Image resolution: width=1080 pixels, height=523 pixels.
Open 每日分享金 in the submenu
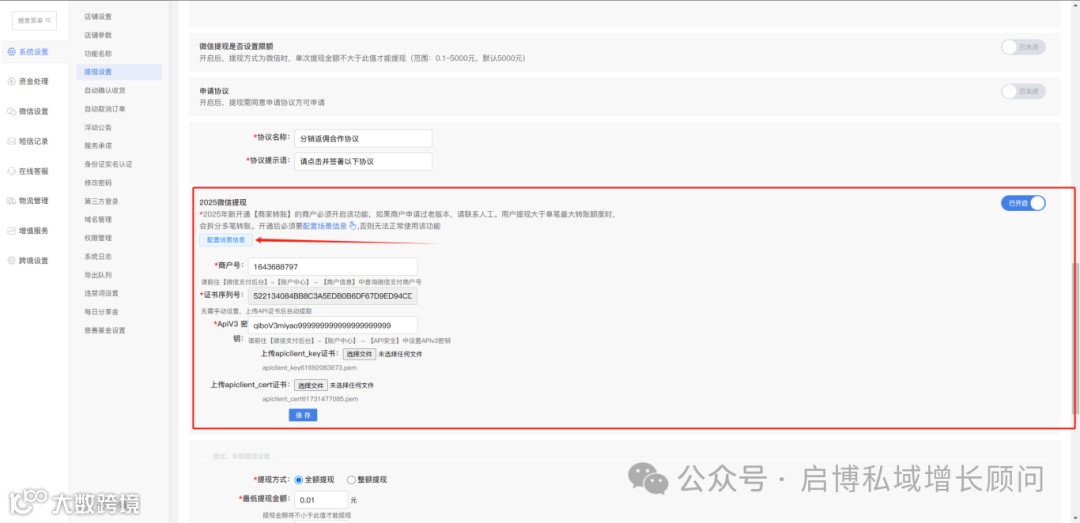pyautogui.click(x=101, y=311)
